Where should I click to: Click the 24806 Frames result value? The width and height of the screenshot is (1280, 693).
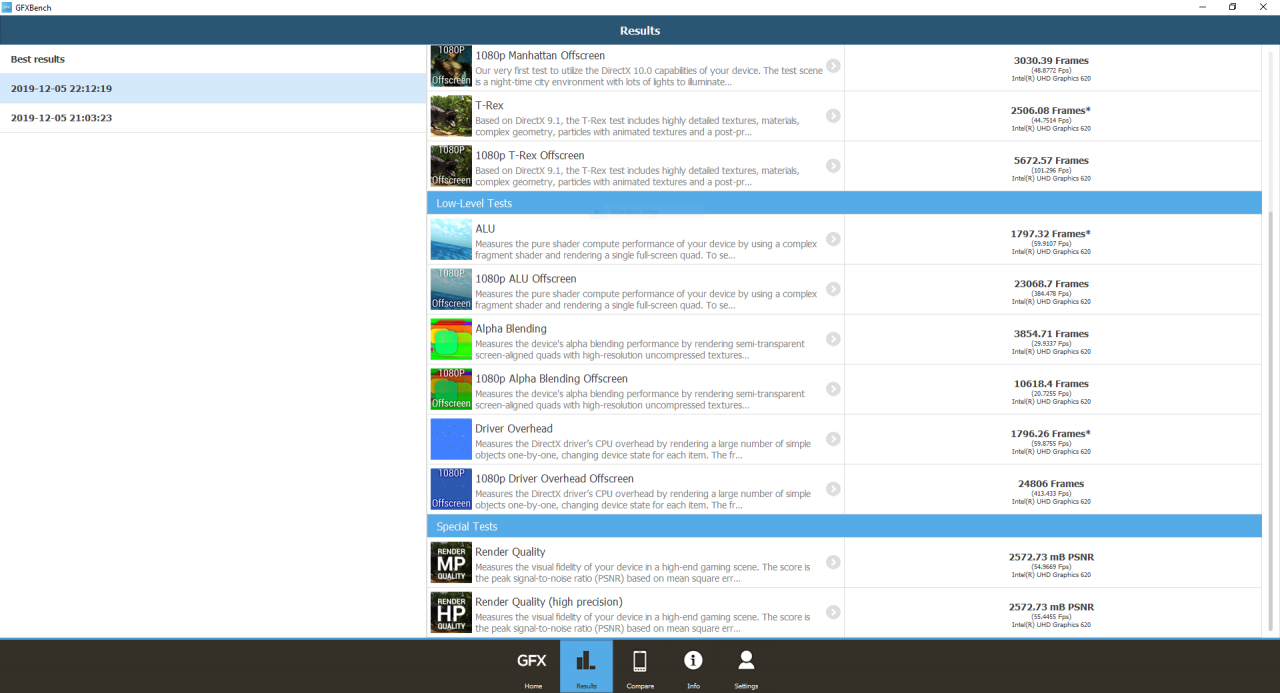[1051, 483]
